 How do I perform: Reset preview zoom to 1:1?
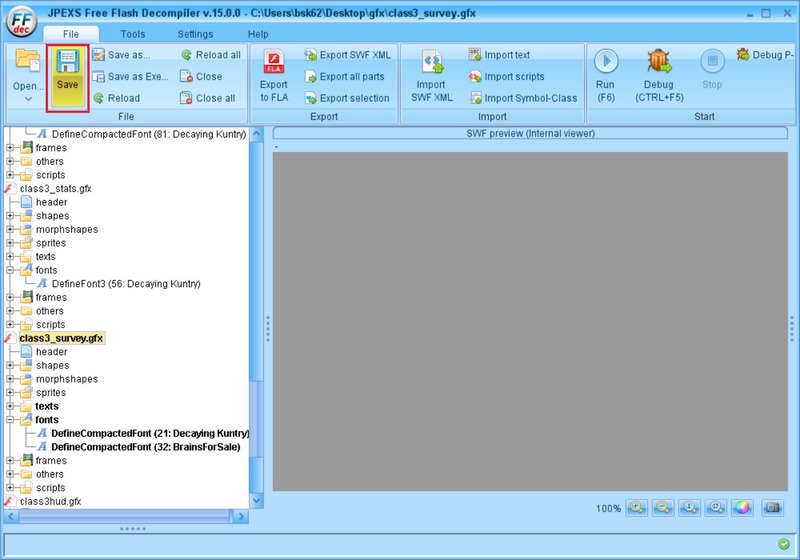(689, 507)
